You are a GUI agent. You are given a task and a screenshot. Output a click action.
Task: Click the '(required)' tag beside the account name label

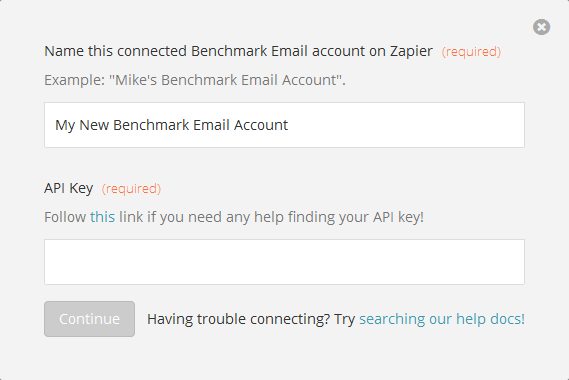(x=471, y=52)
